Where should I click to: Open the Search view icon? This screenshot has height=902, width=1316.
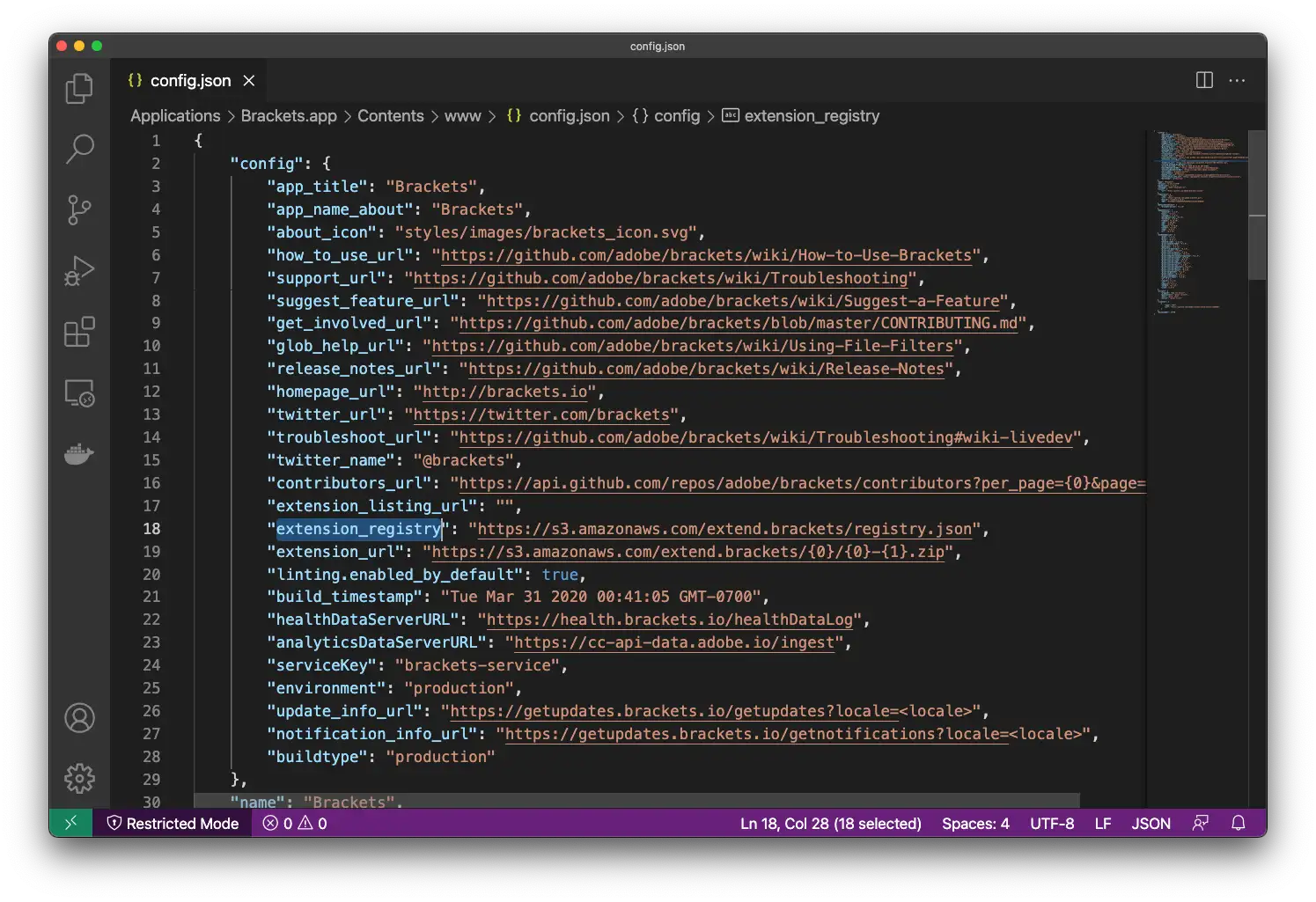(x=79, y=149)
